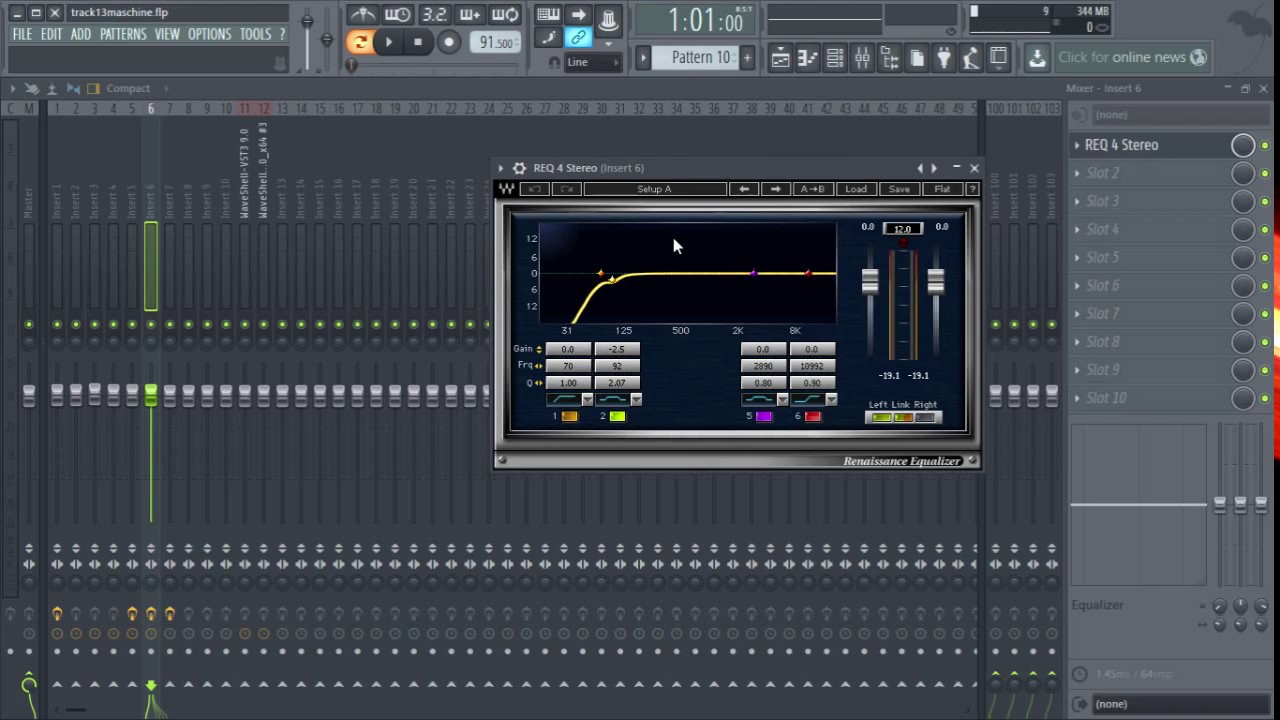Open the project picker page icon
Image resolution: width=1280 pixels, height=720 pixels.
pyautogui.click(x=916, y=58)
